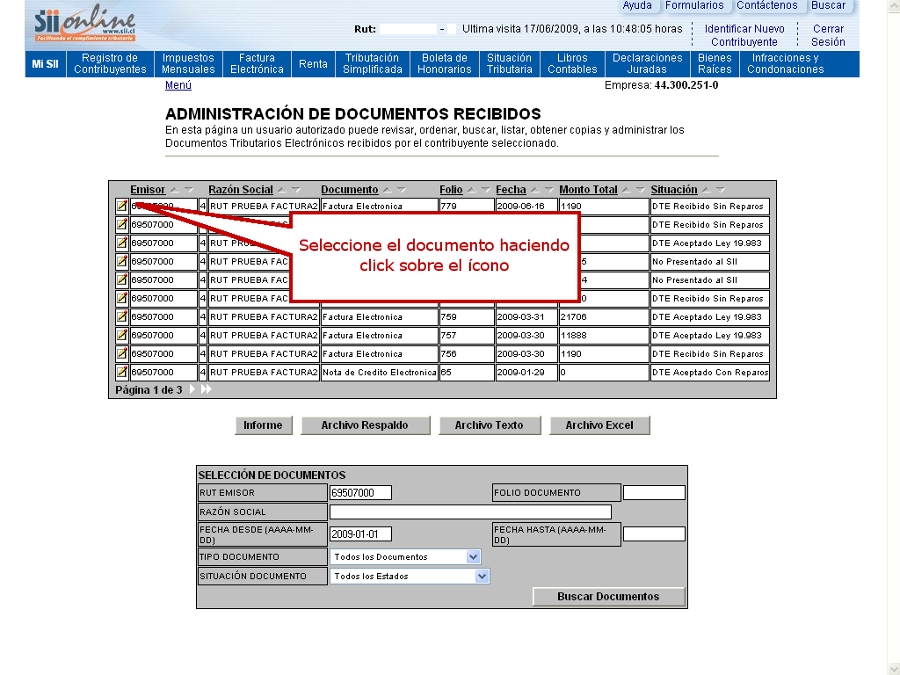Click Cerrar Sesión link

click(x=828, y=36)
